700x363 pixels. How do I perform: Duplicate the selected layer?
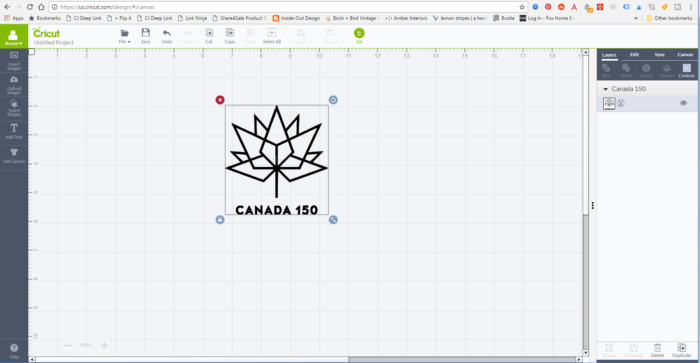(681, 350)
